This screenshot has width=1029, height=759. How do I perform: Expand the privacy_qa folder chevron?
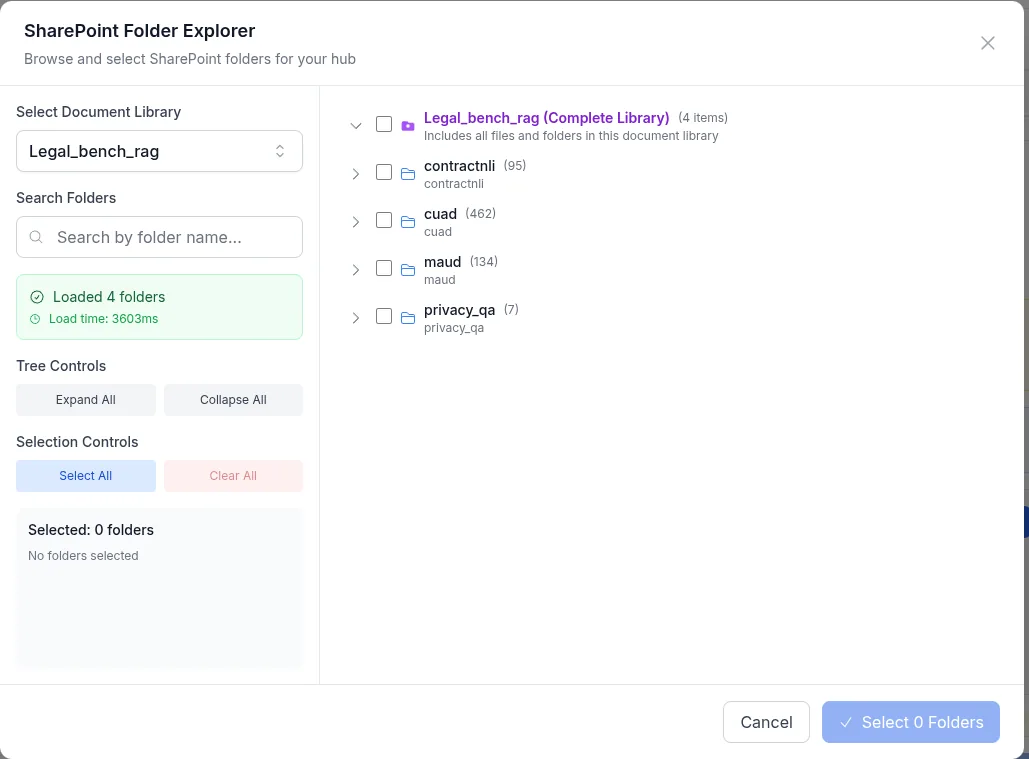point(356,318)
